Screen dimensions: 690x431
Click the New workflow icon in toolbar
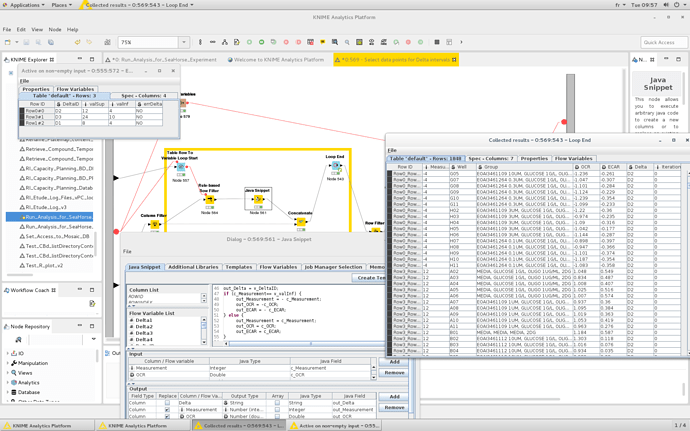7,42
